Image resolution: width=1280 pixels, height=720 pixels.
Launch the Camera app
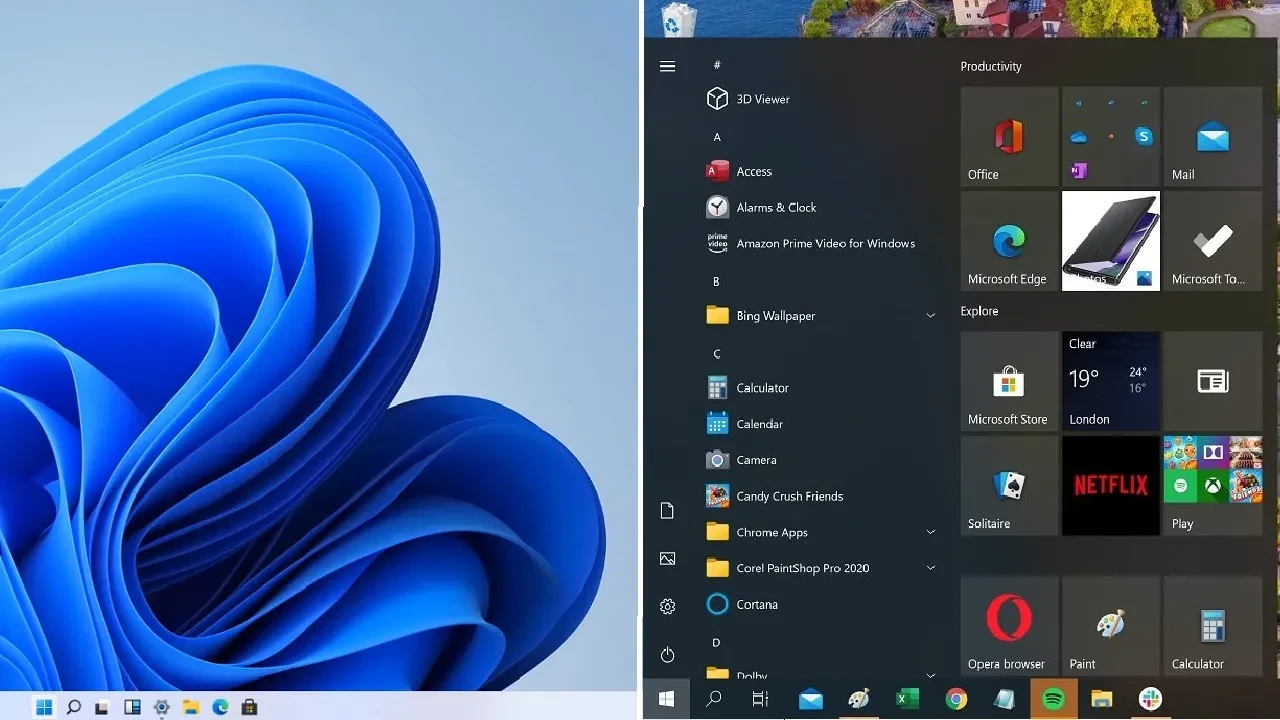coord(756,460)
